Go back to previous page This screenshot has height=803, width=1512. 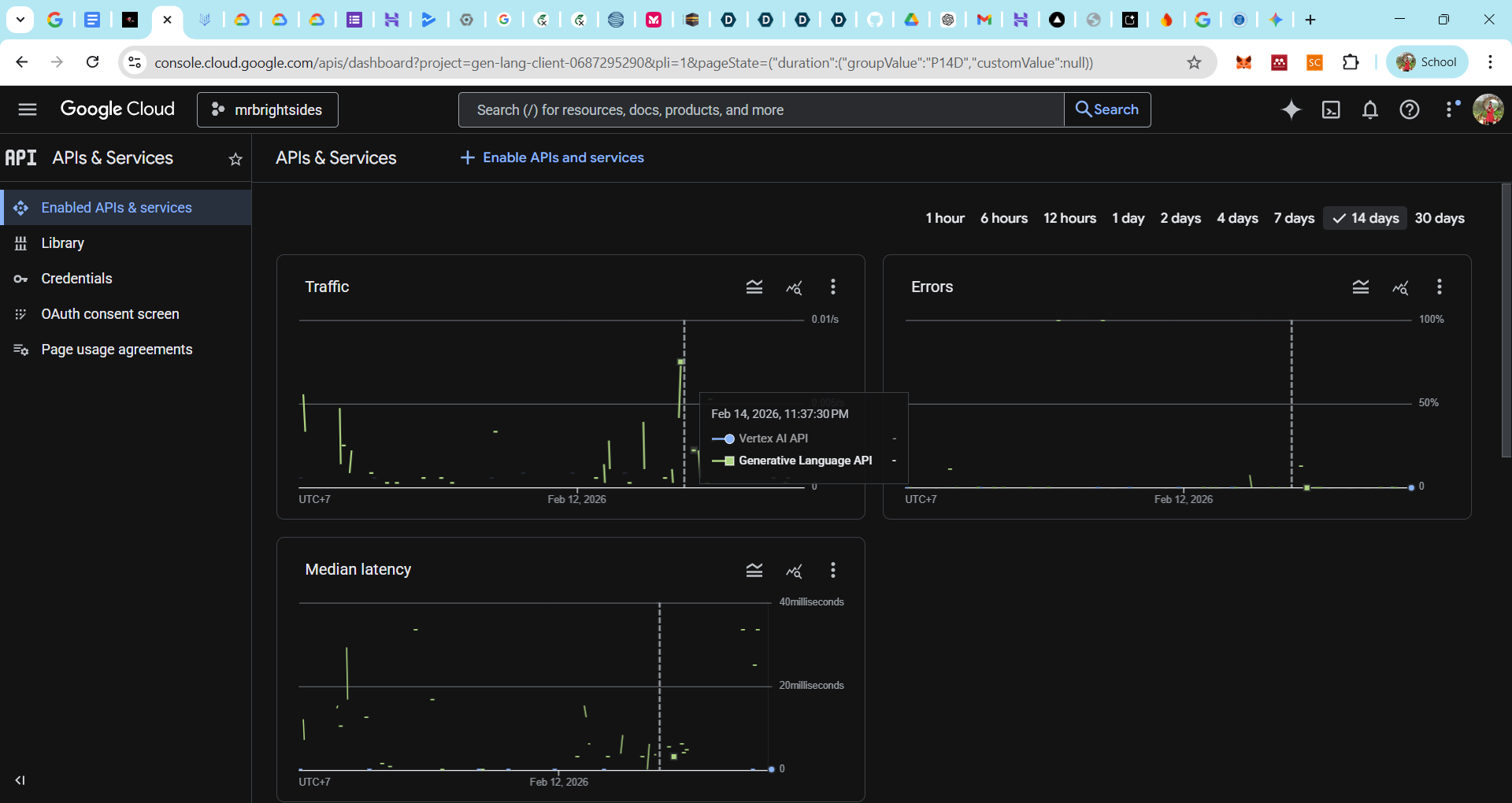21,62
